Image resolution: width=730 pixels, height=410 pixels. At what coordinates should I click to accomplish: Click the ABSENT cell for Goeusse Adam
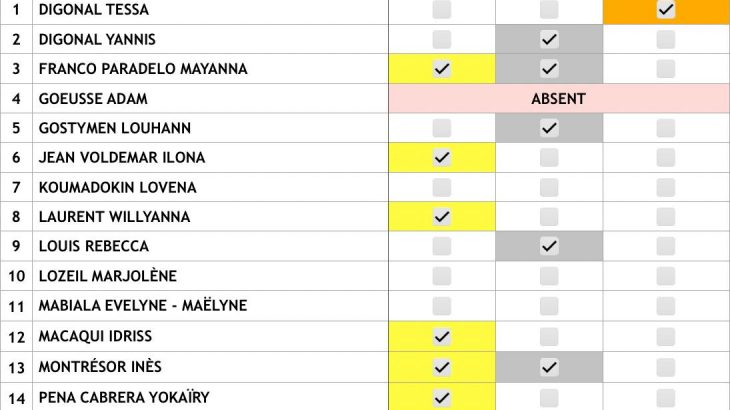[558, 99]
